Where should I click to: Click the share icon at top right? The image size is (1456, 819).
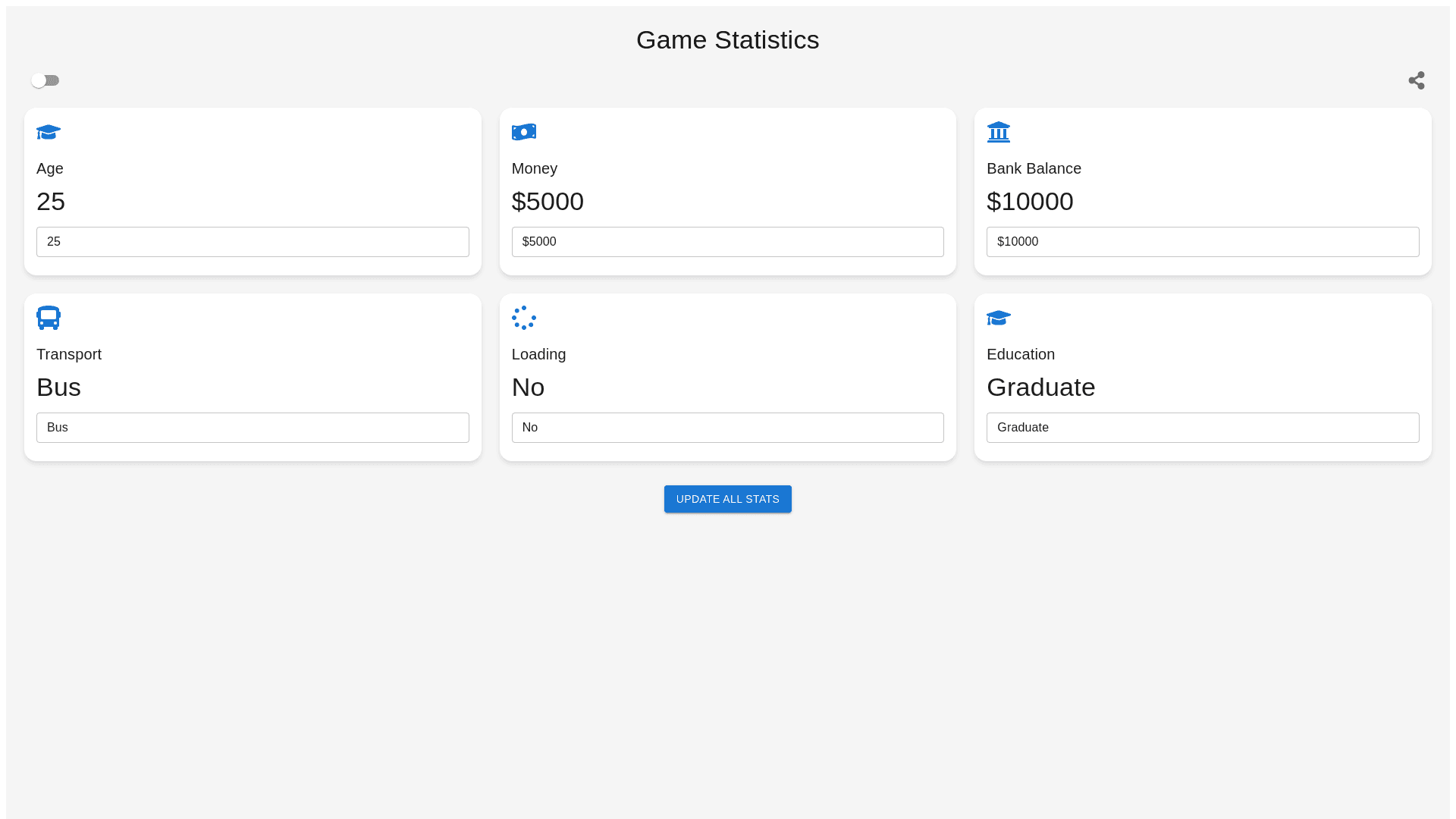pos(1416,80)
